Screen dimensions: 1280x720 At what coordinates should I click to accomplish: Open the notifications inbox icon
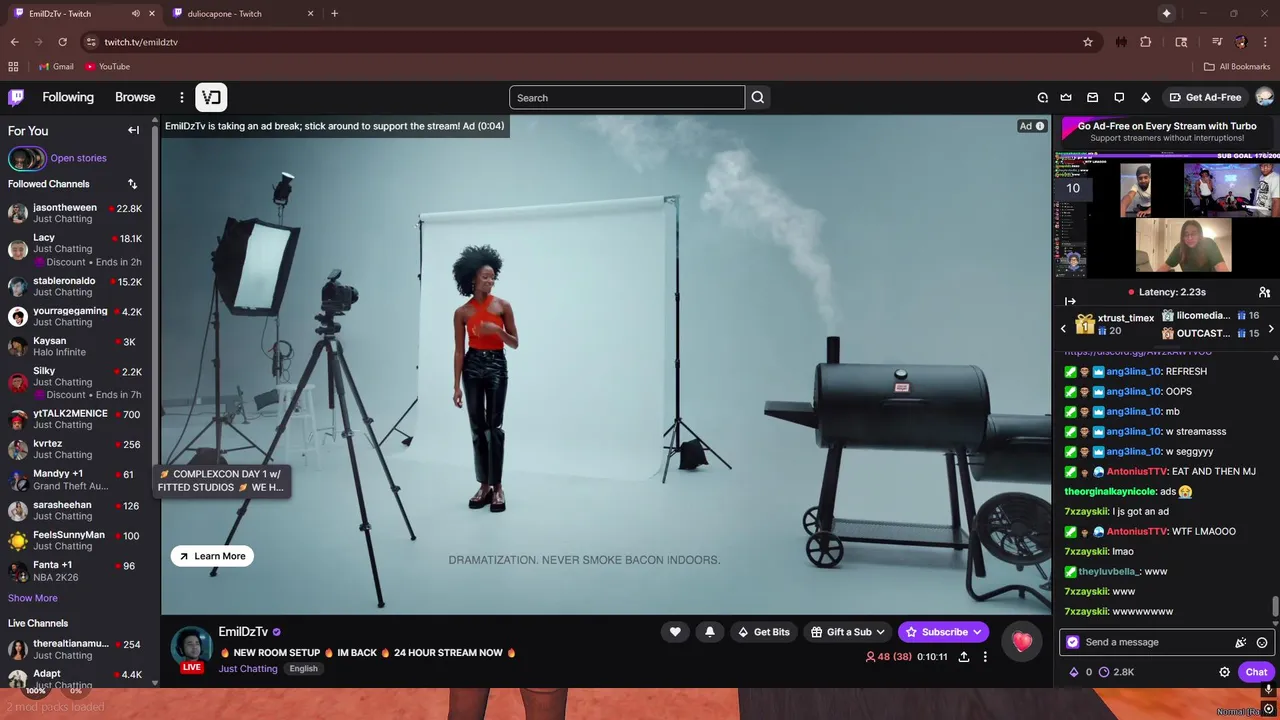[1092, 97]
